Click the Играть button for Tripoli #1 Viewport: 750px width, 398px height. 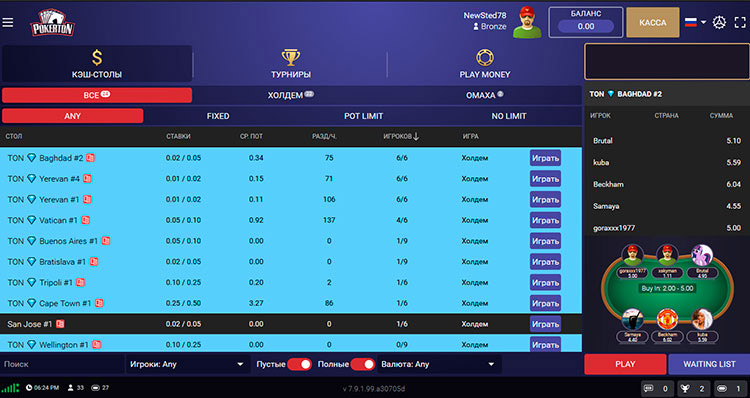point(545,283)
